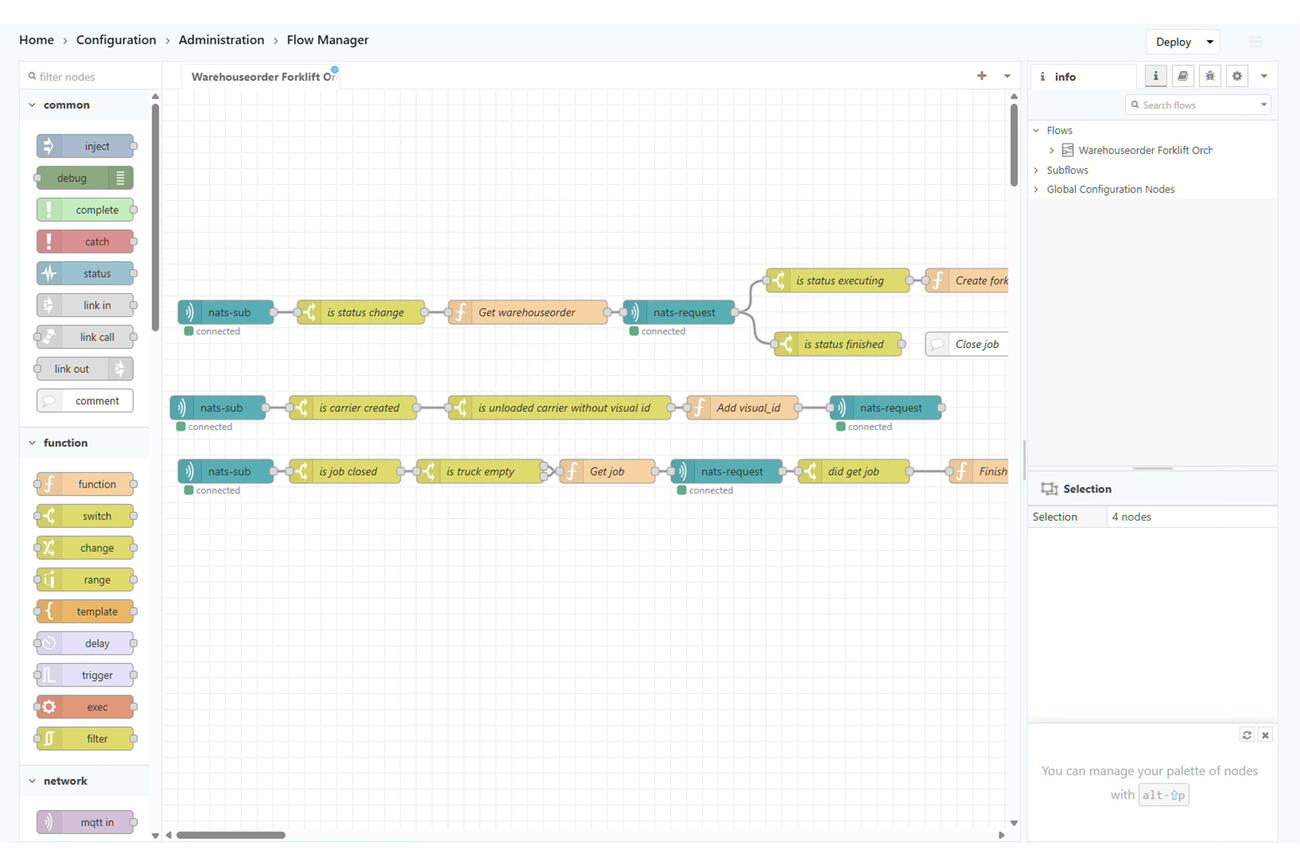Select the Warehouseorder Forklift flow tab

261,76
